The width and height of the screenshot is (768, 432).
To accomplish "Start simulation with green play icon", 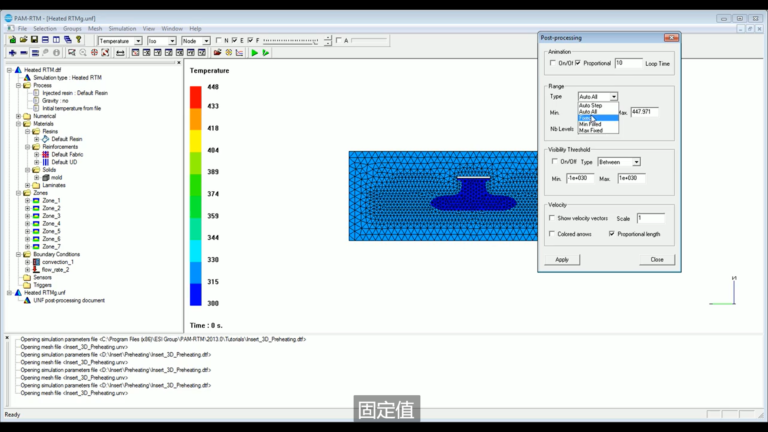I will click(x=255, y=52).
